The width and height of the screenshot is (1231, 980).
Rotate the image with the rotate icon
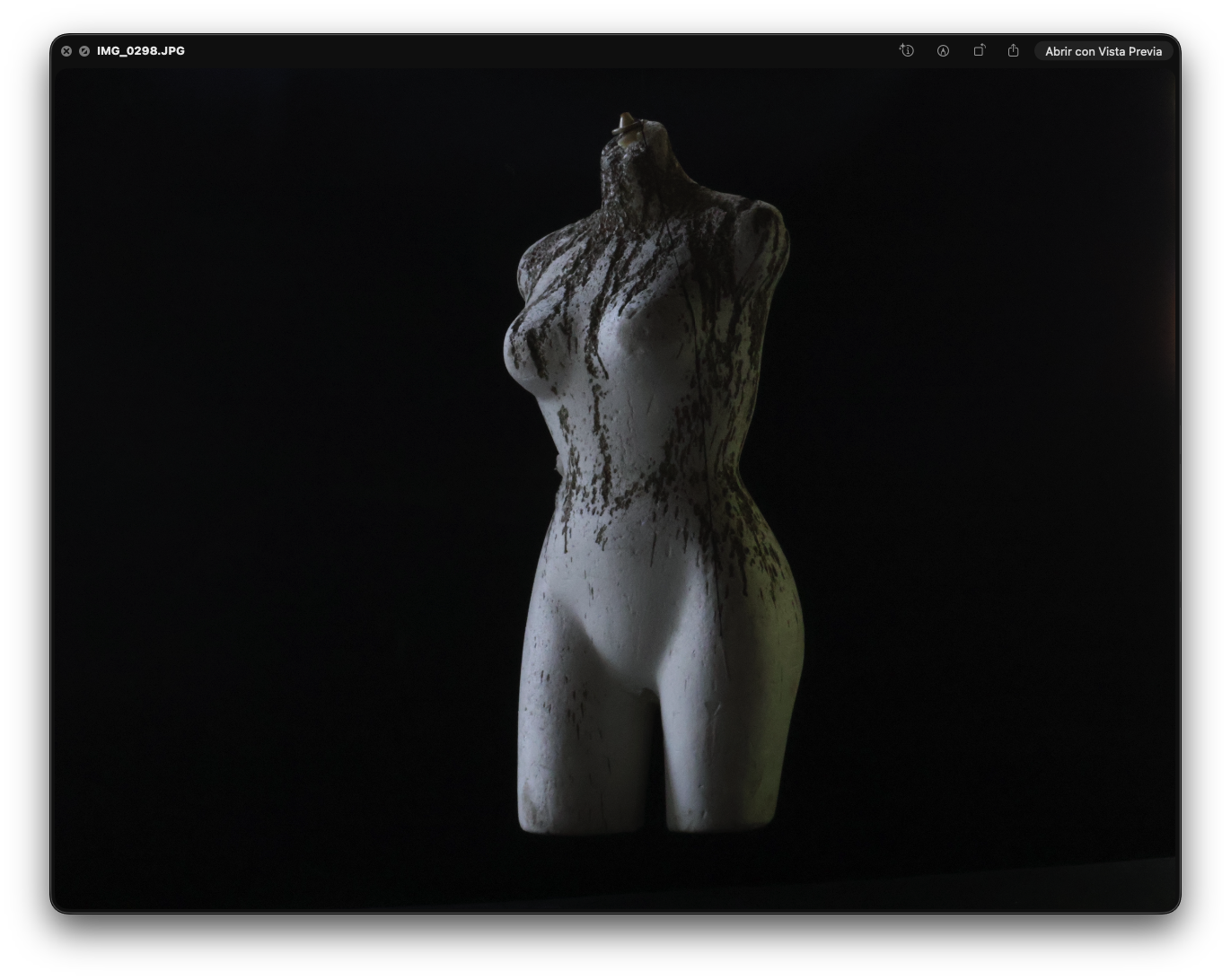979,51
